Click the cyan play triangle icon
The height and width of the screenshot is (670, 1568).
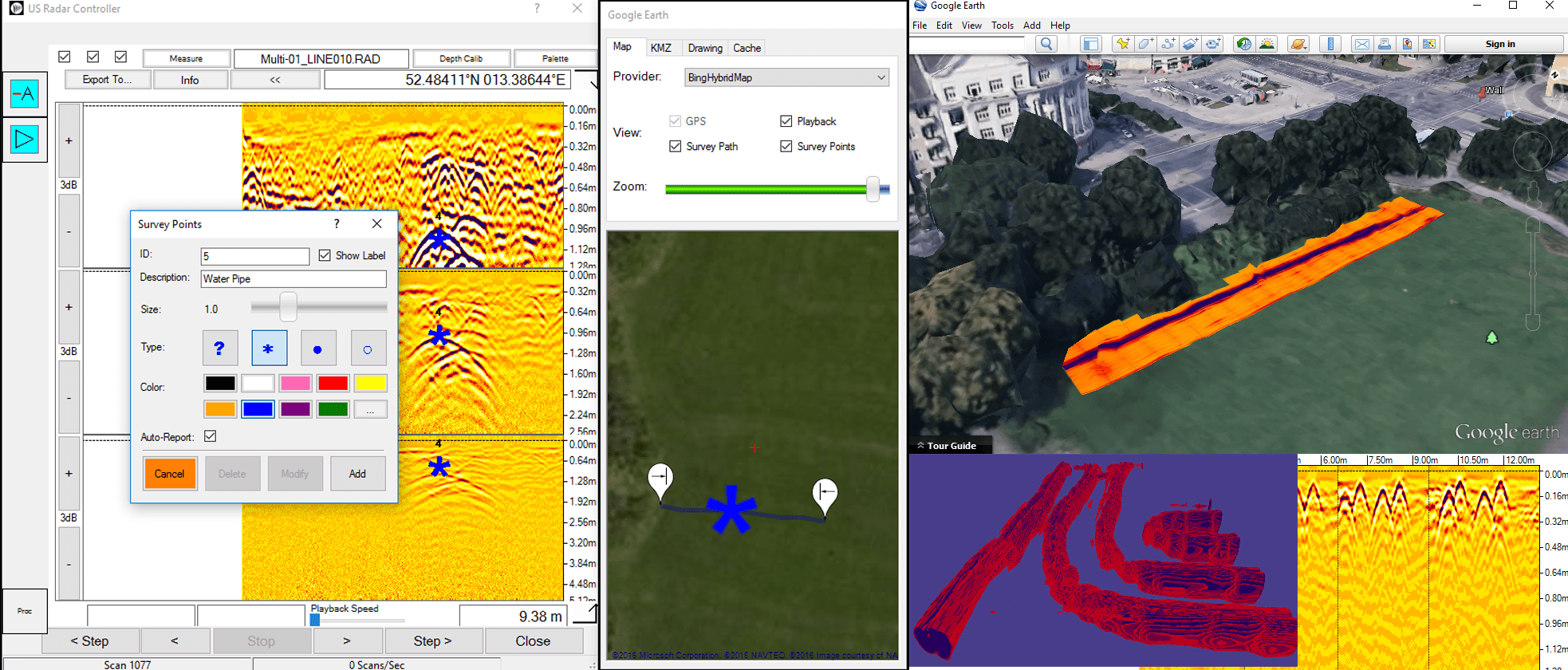tap(25, 140)
